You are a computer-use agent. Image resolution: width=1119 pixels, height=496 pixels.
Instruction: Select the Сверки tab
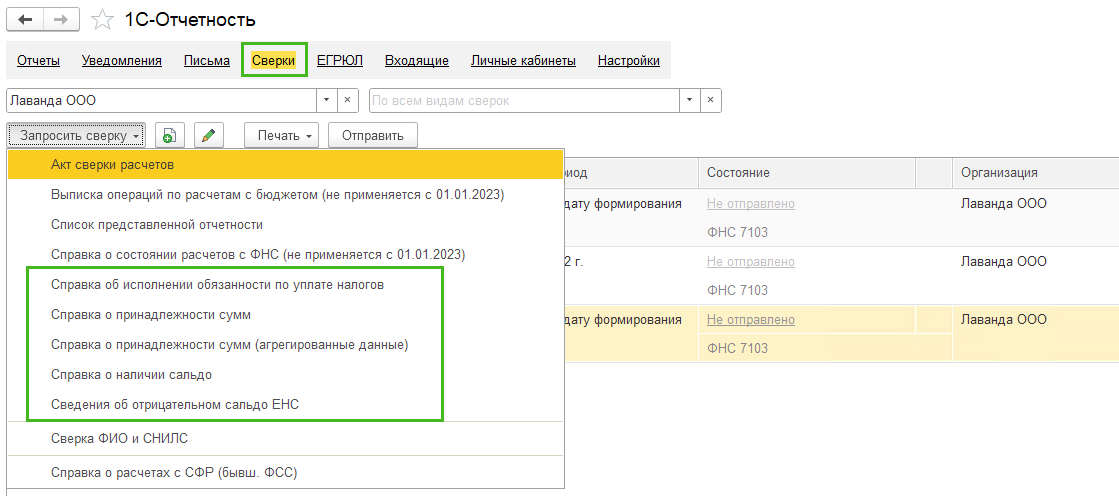(273, 61)
